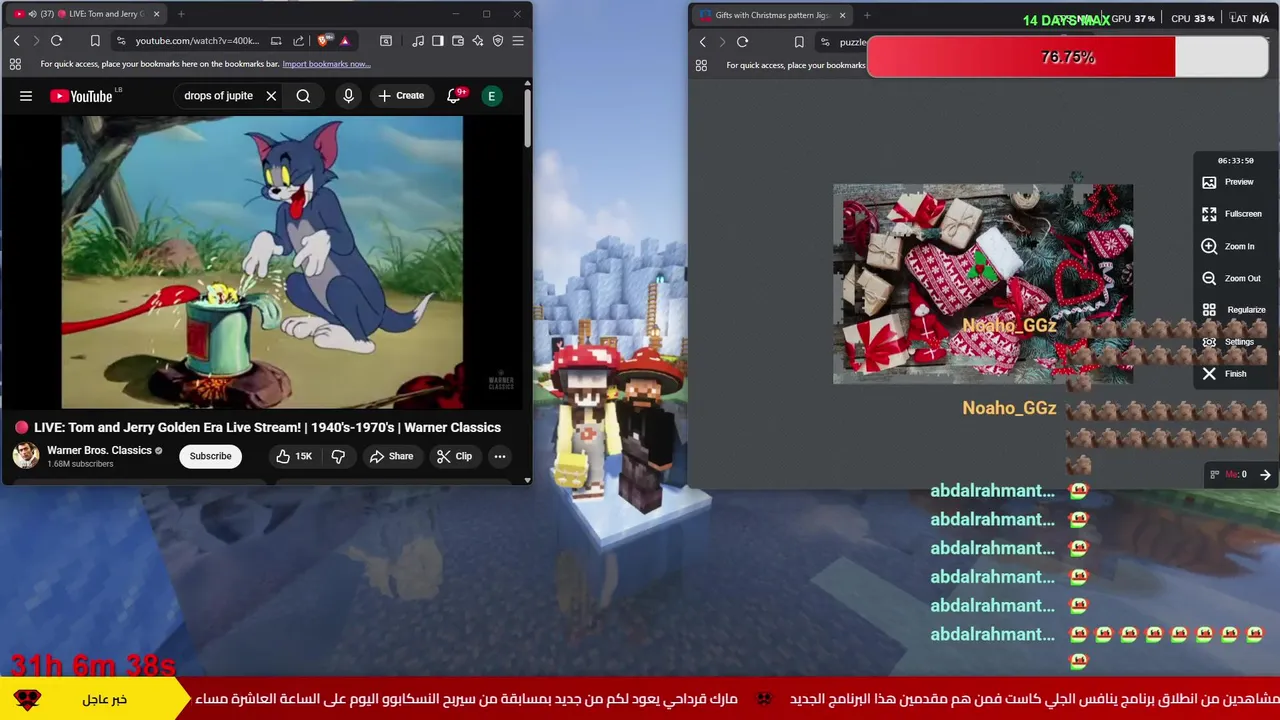The width and height of the screenshot is (1280, 720).
Task: Run YouTube search with magnifier button
Action: point(303,96)
